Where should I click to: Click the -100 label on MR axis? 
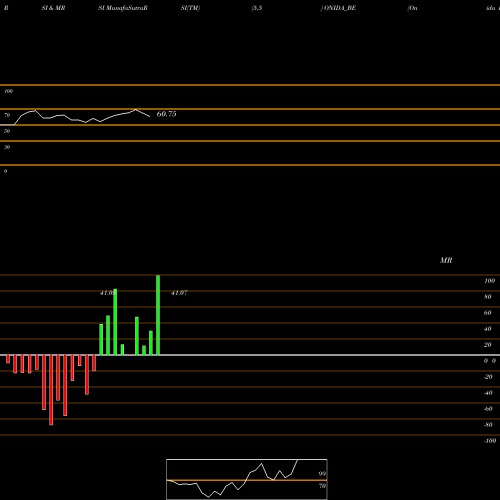(x=490, y=441)
